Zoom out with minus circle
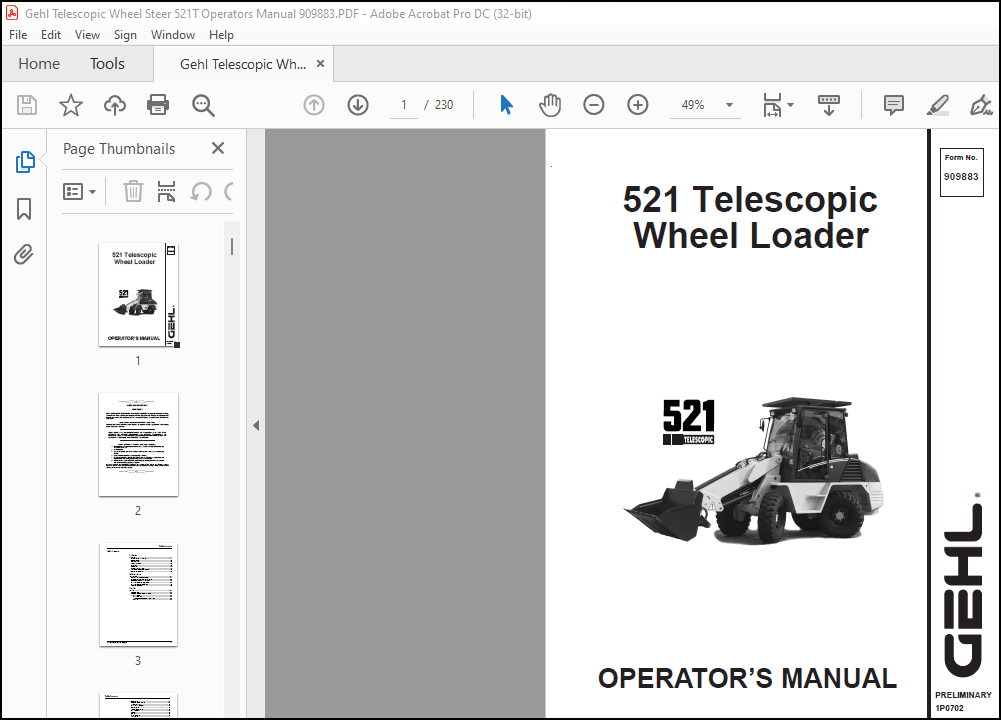This screenshot has width=1001, height=720. point(594,105)
